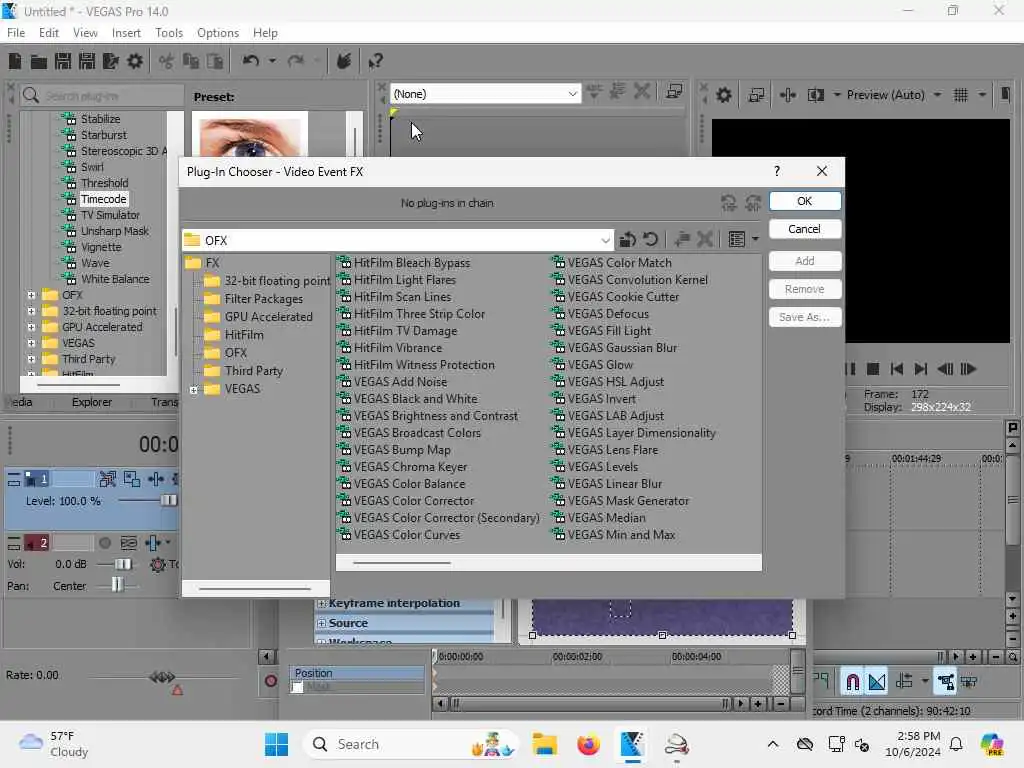Click the split screen view icon in preview
The image size is (1024, 768).
[x=816, y=95]
